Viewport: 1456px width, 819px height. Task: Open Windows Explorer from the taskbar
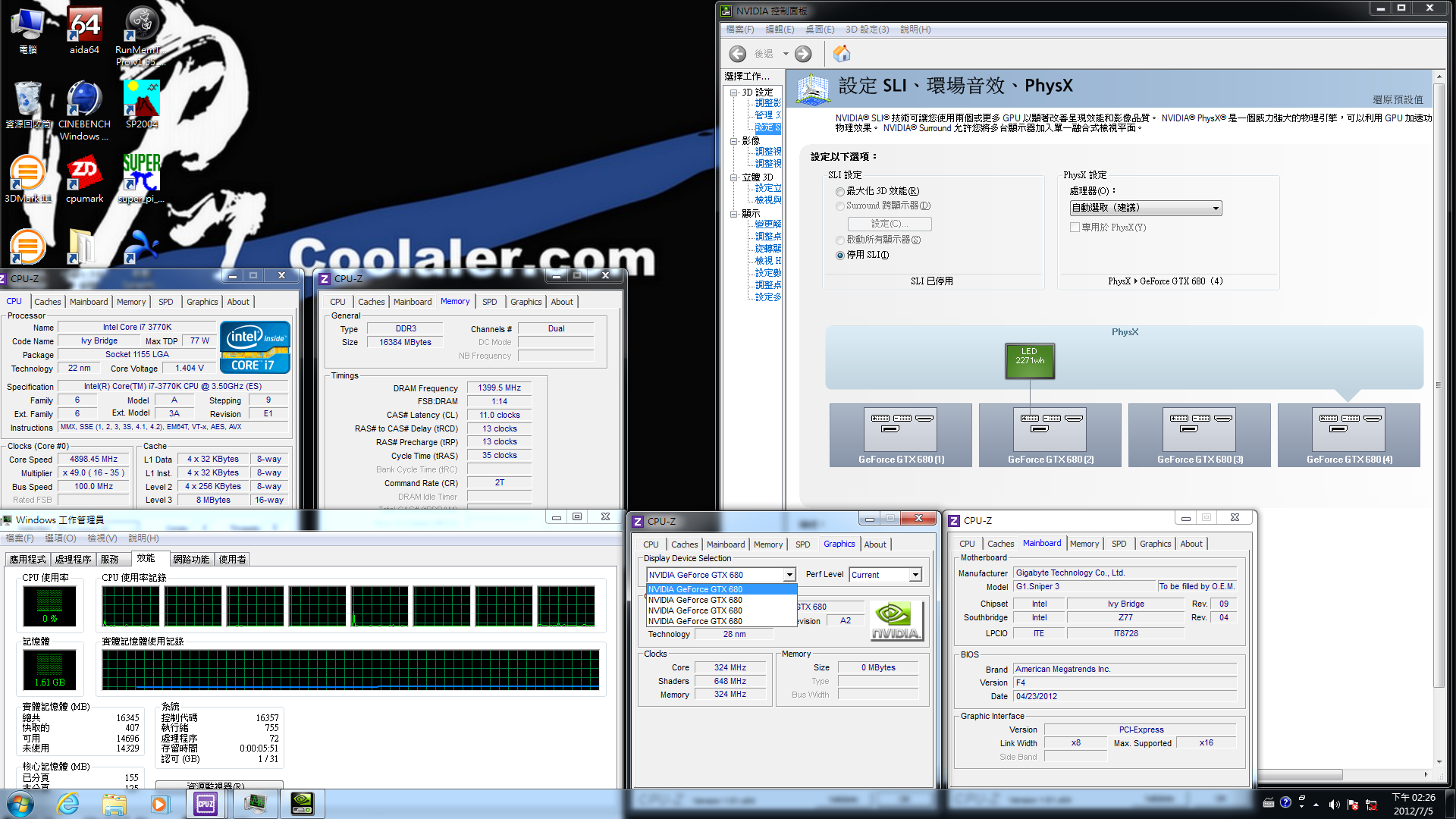tap(115, 804)
